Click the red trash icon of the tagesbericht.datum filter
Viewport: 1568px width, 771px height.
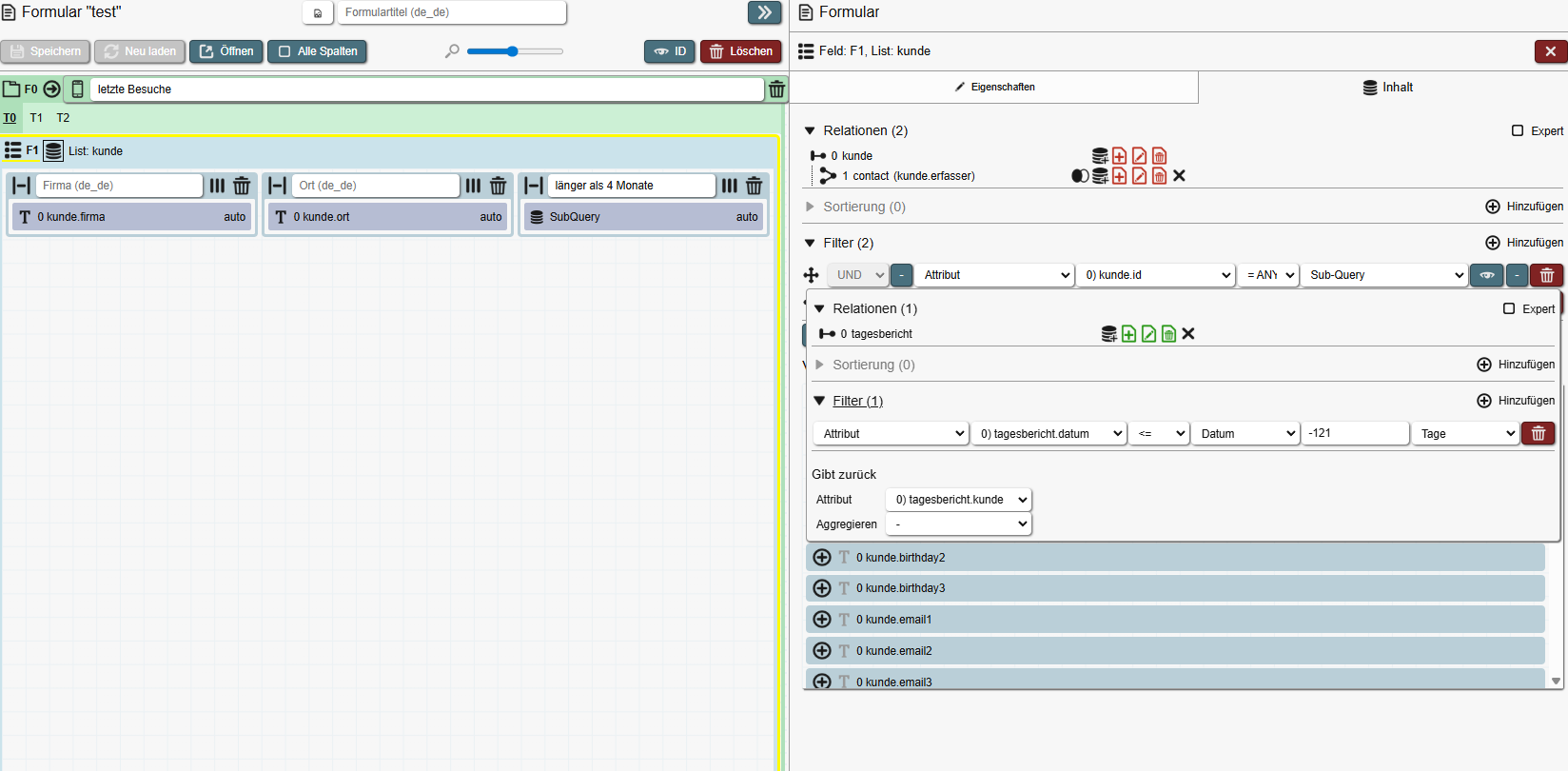(1538, 434)
